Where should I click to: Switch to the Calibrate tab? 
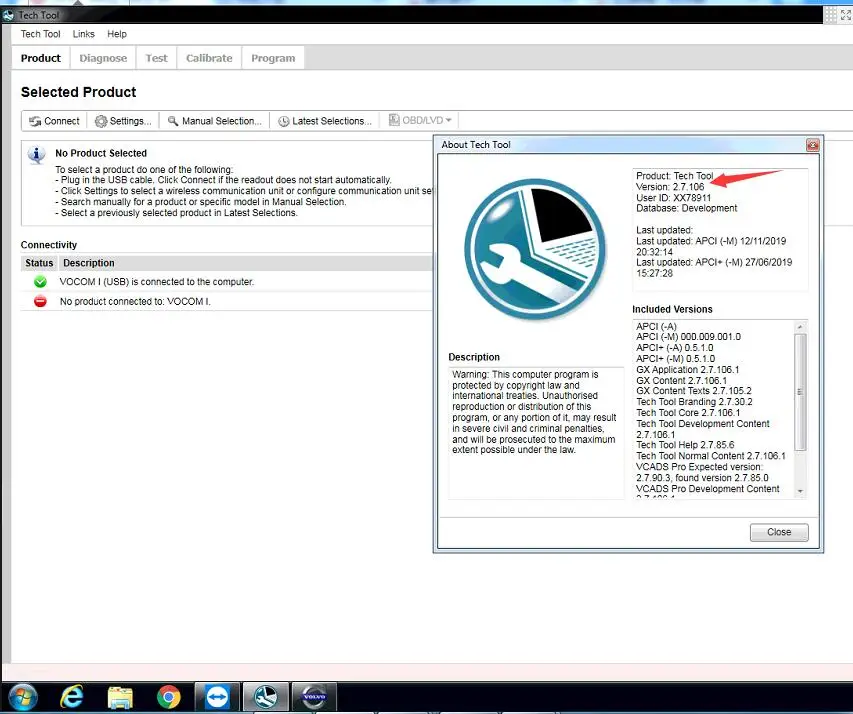209,58
